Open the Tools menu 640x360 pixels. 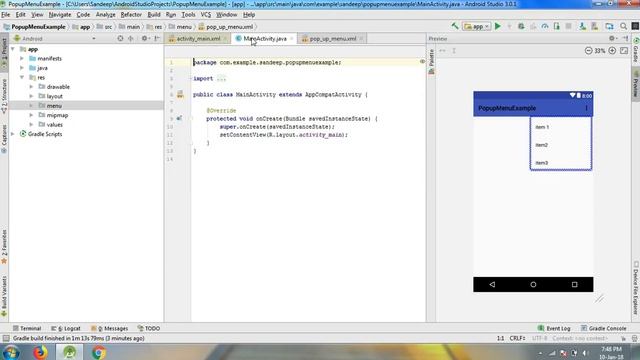188,15
